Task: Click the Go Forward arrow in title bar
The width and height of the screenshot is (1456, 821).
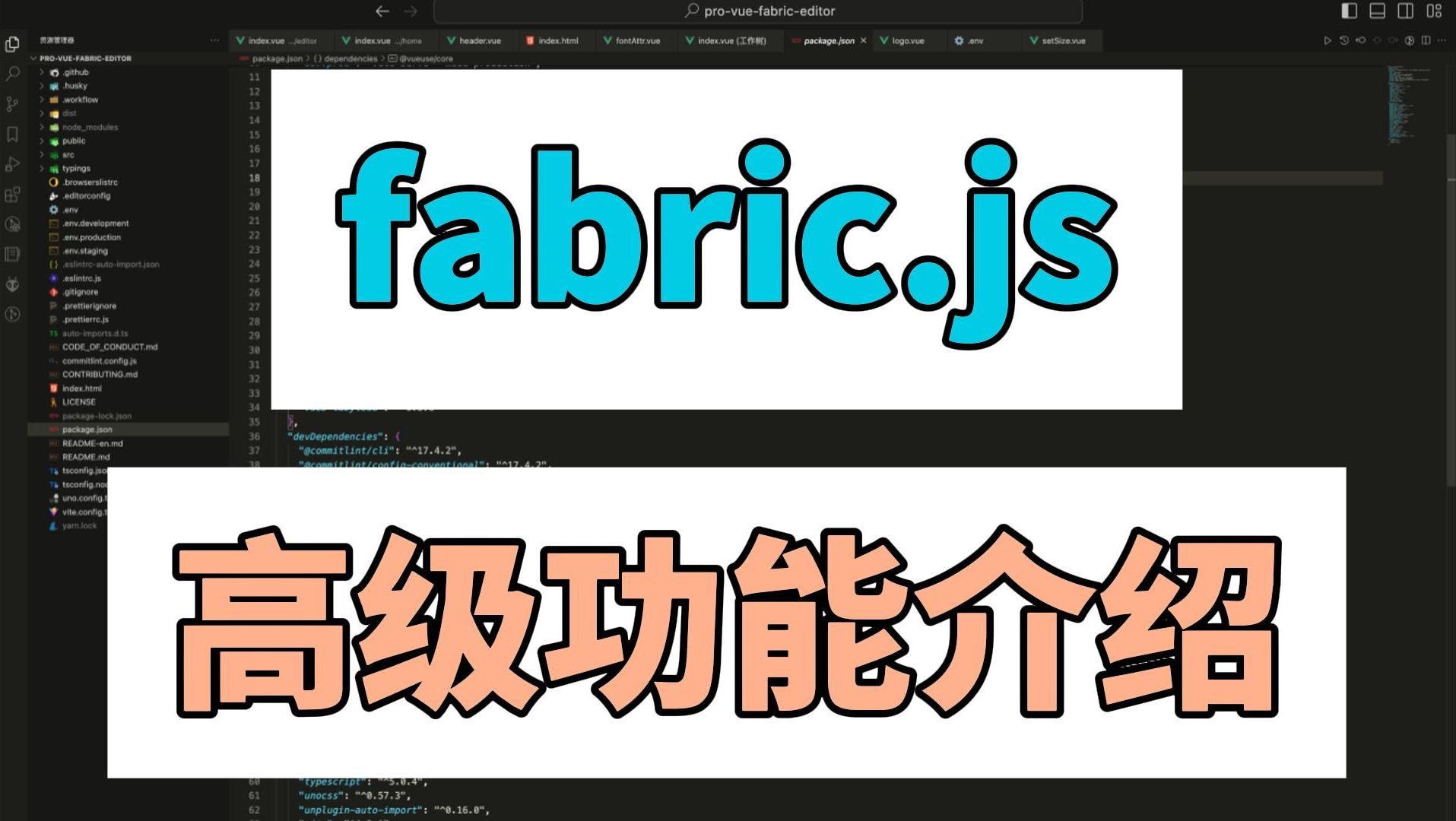Action: click(x=411, y=11)
